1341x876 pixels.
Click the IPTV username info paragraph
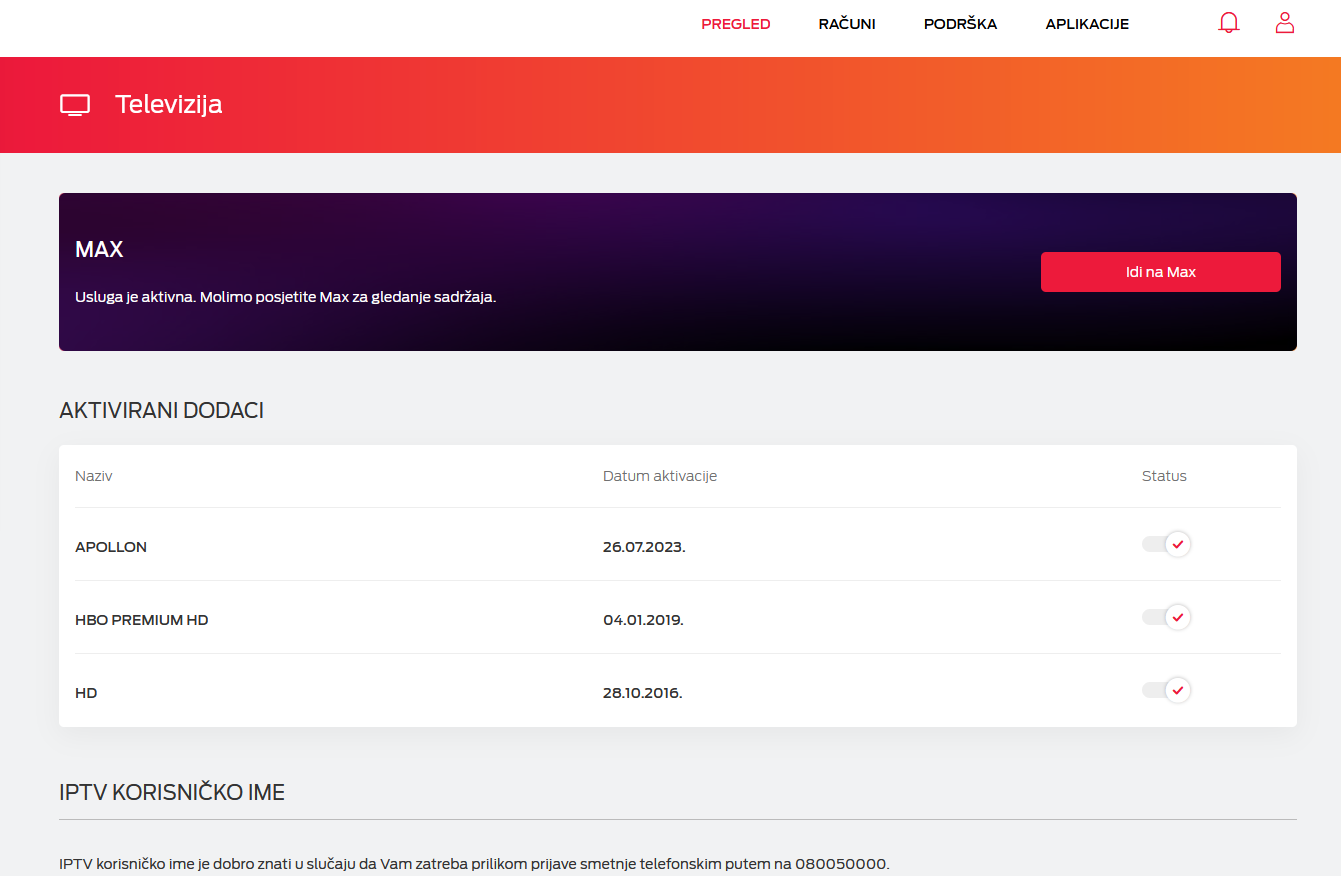[474, 864]
